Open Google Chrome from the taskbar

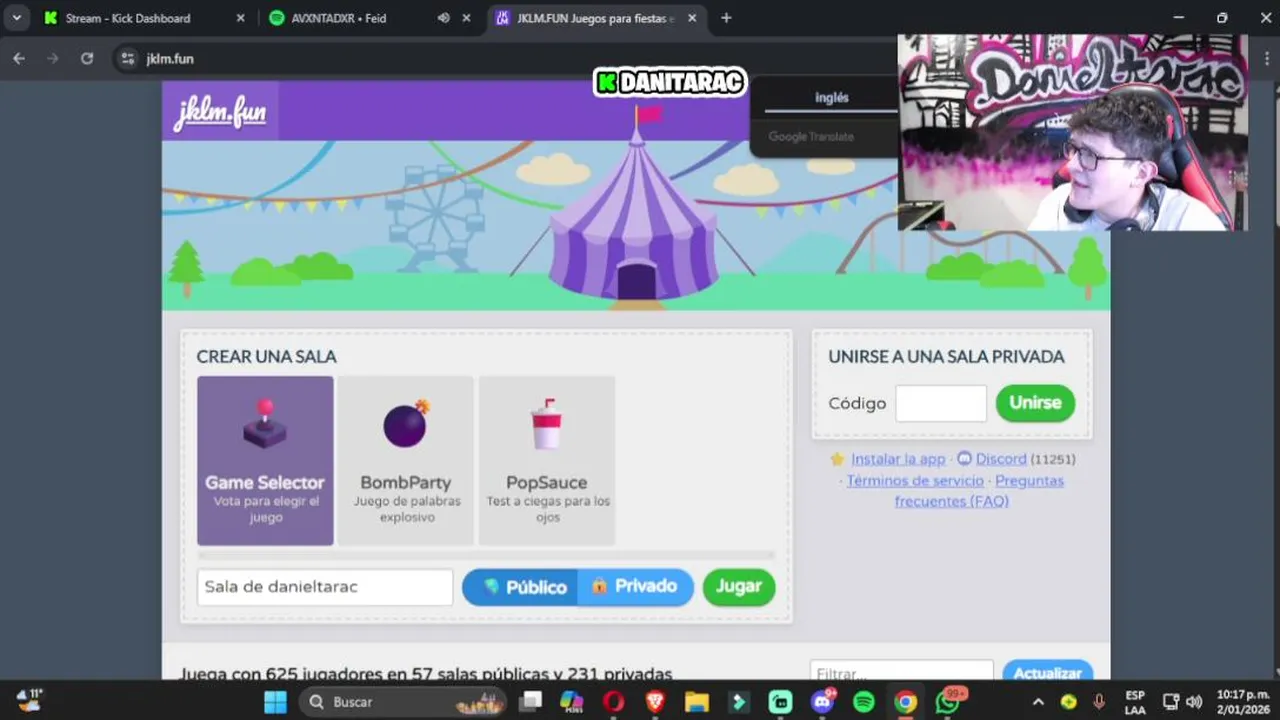point(906,702)
